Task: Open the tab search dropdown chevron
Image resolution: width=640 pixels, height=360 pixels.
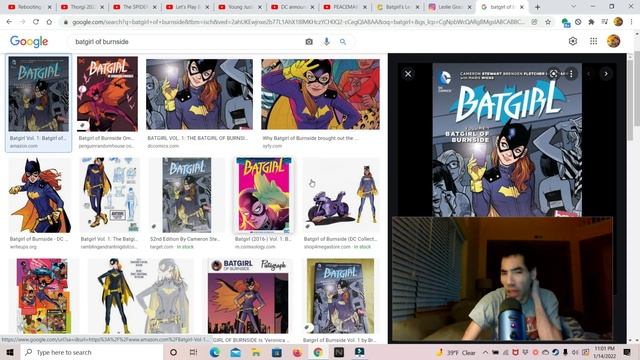Action: 573,7
